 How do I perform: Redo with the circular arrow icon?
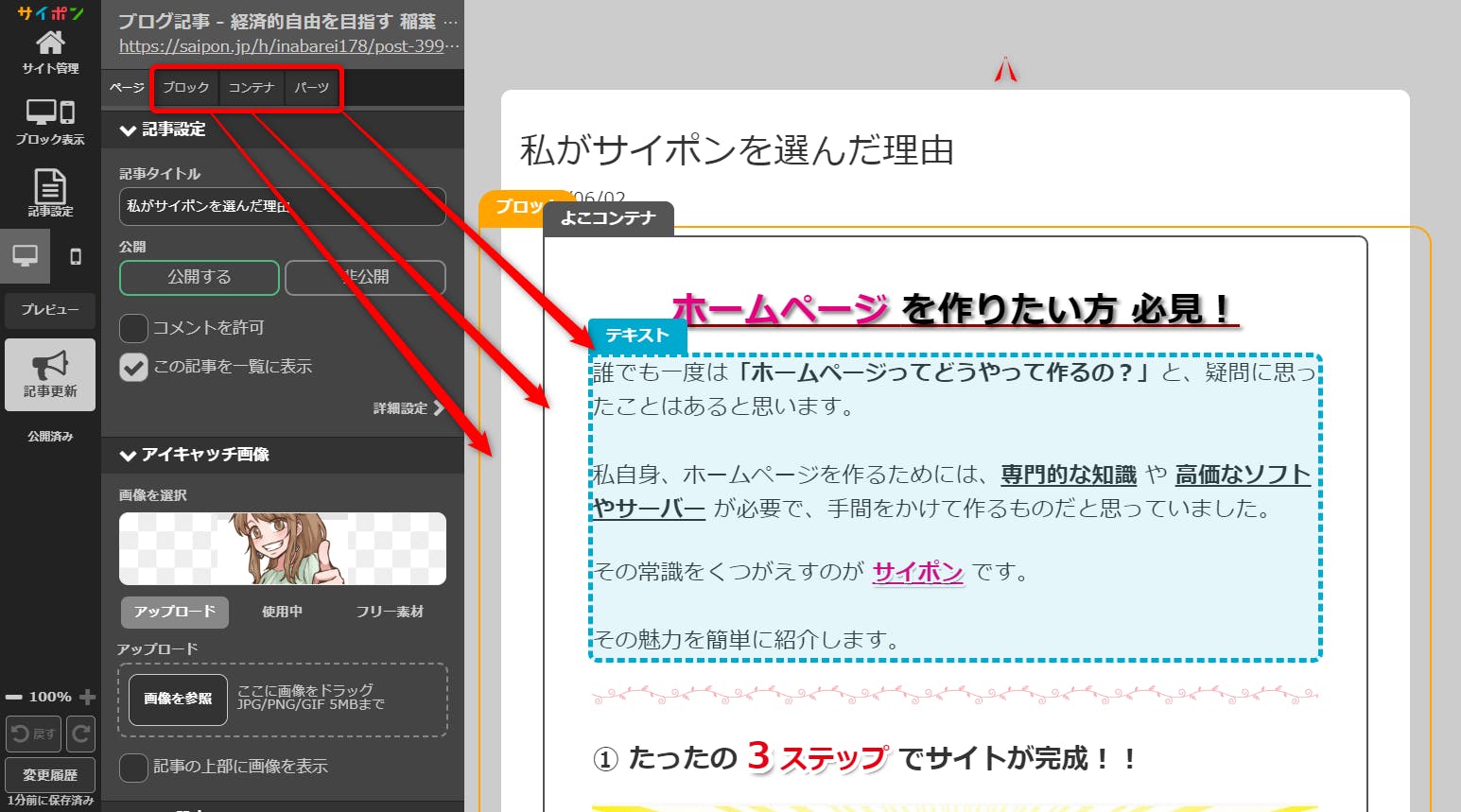pos(81,734)
